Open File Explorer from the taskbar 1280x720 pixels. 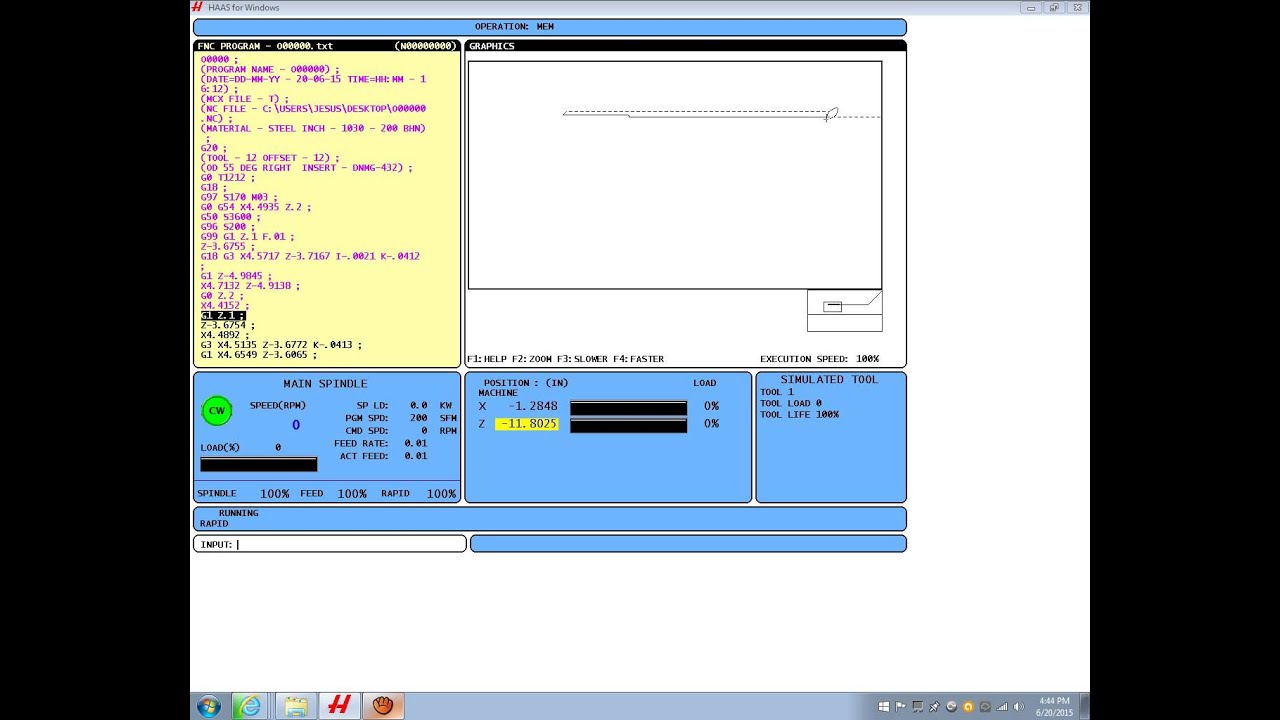(296, 706)
